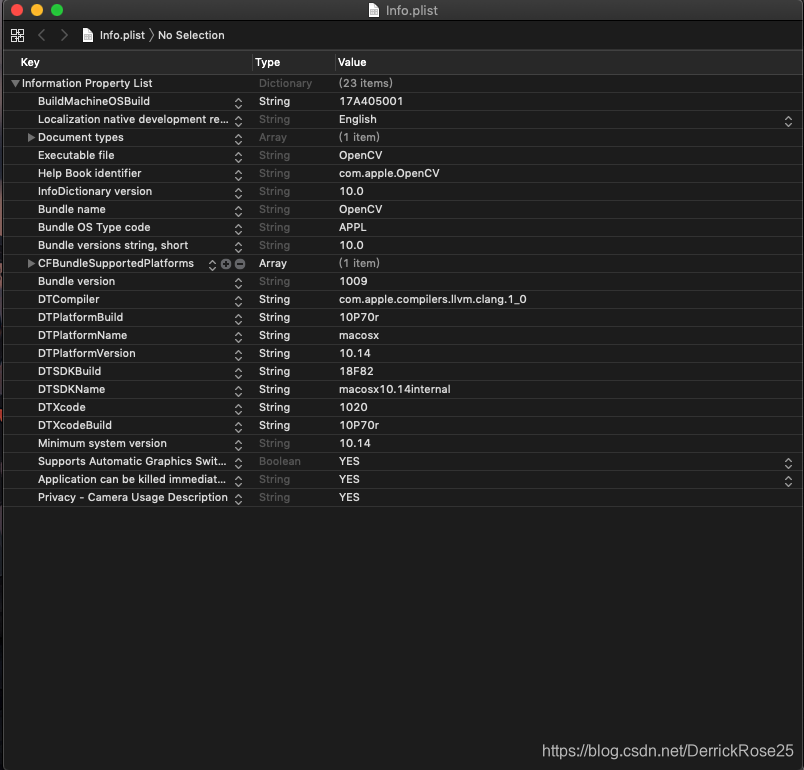Open value dropdown for English localization
Image resolution: width=804 pixels, height=770 pixels.
tap(788, 121)
